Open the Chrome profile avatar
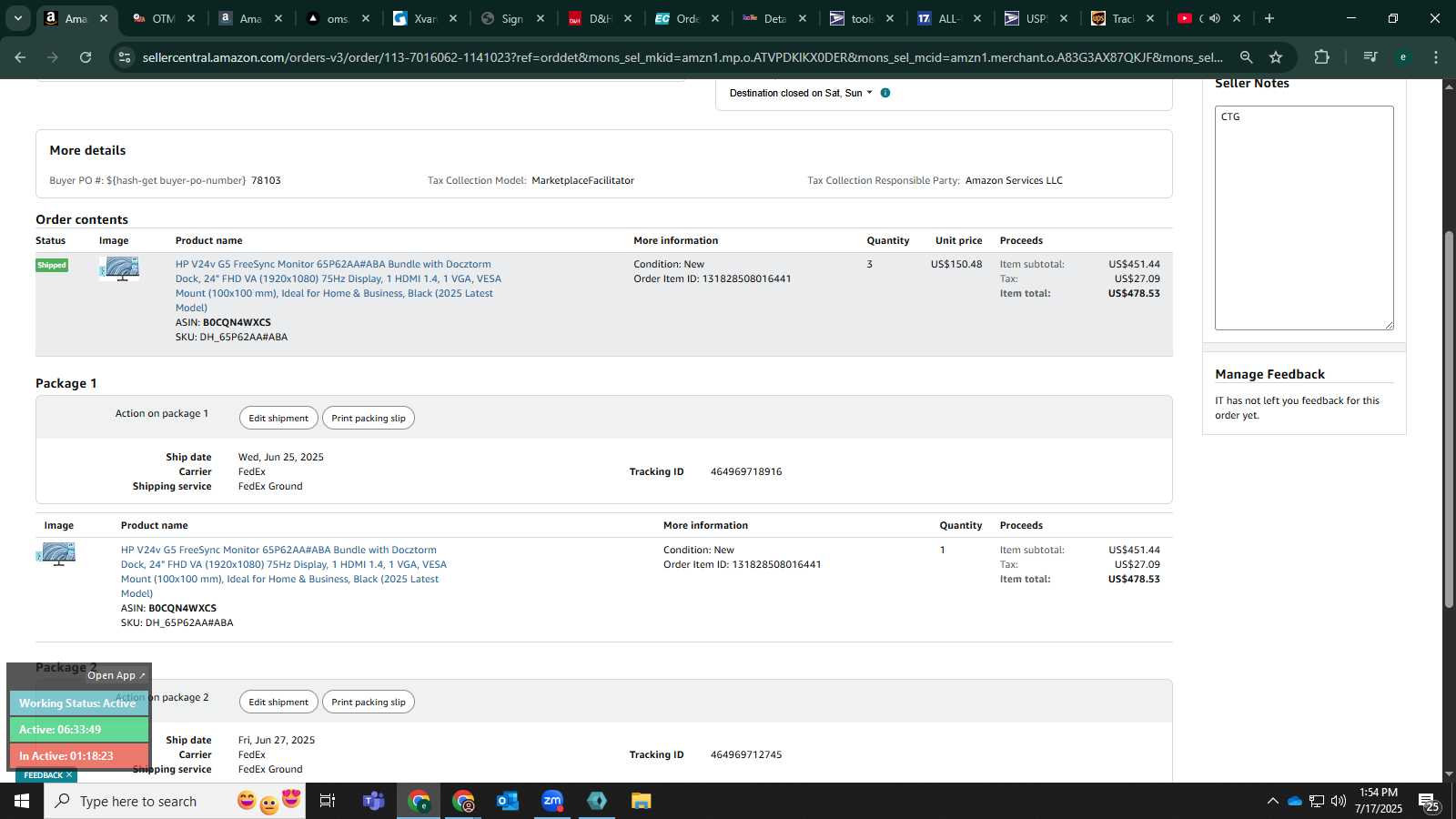The width and height of the screenshot is (1456, 819). pos(1403,57)
